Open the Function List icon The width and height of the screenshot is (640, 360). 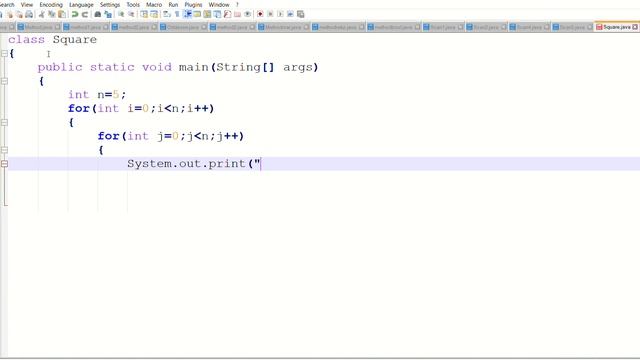click(227, 14)
